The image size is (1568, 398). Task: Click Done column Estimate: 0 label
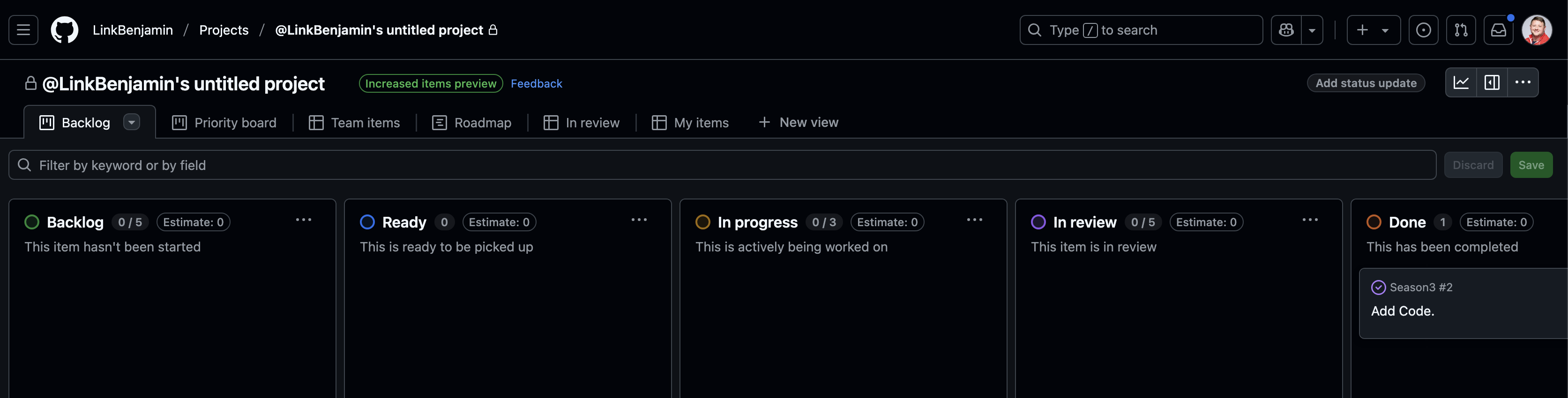[x=1496, y=222]
